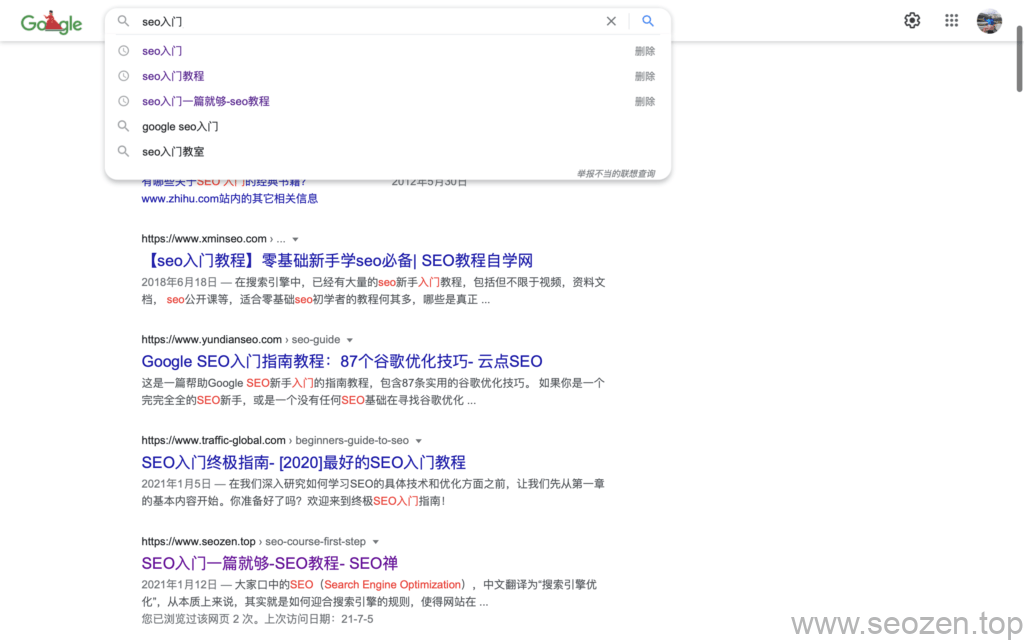Open the dropdown beside beginners-guide-to-seo breadcrumb
This screenshot has width=1024, height=640.
point(418,440)
